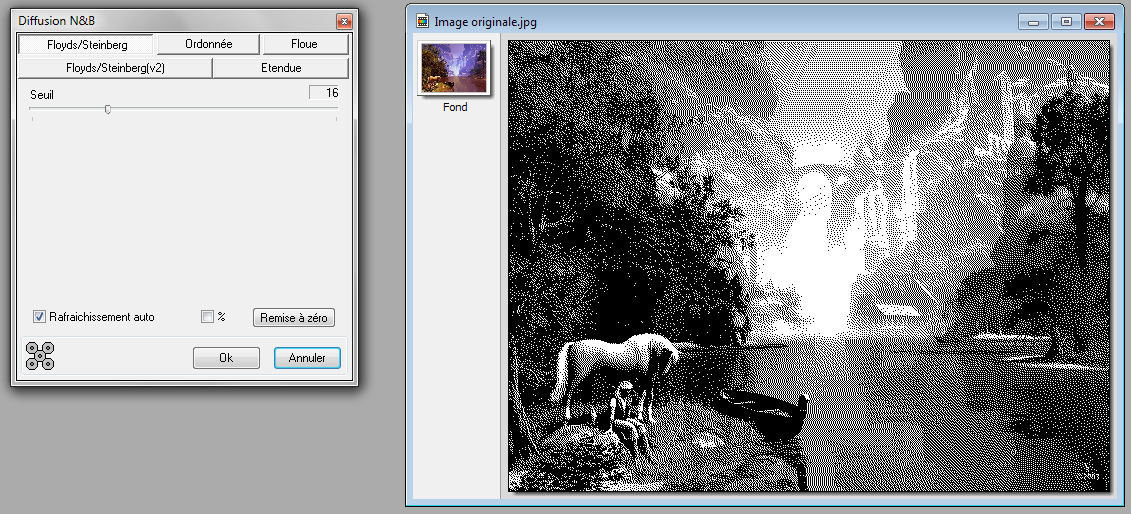Switch to the Floyds/Steinberg(v2) tab
The image size is (1131, 514).
click(x=115, y=68)
